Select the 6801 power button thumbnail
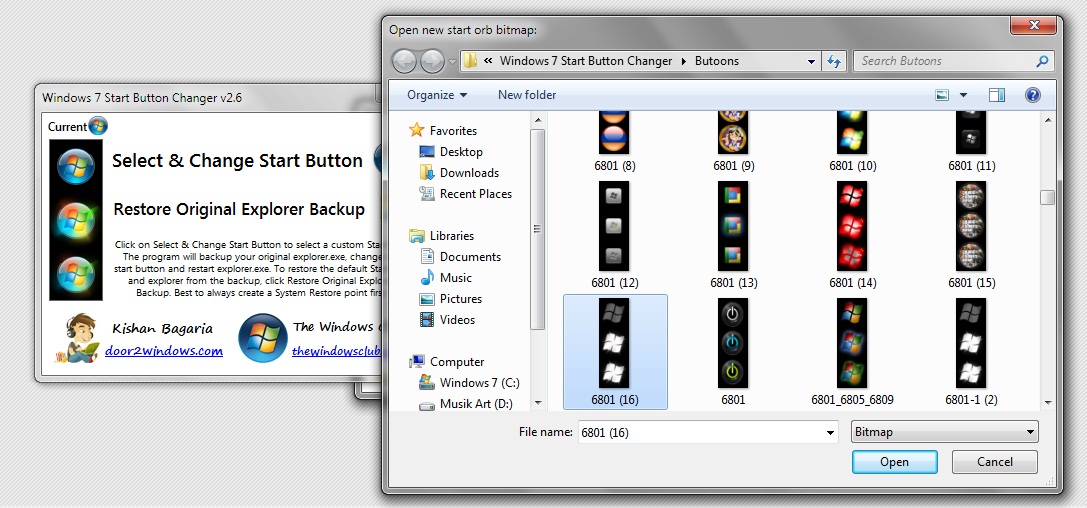The image size is (1087, 508). pos(733,343)
